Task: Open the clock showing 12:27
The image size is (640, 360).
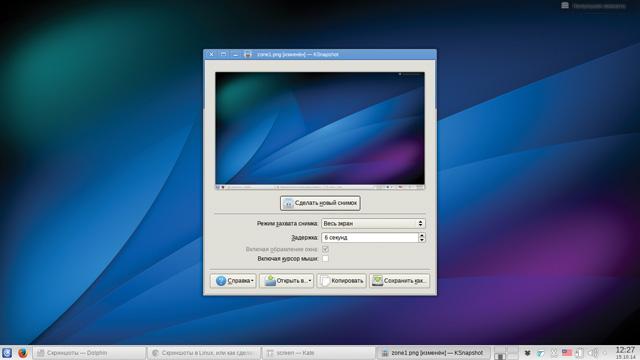Action: coord(625,353)
